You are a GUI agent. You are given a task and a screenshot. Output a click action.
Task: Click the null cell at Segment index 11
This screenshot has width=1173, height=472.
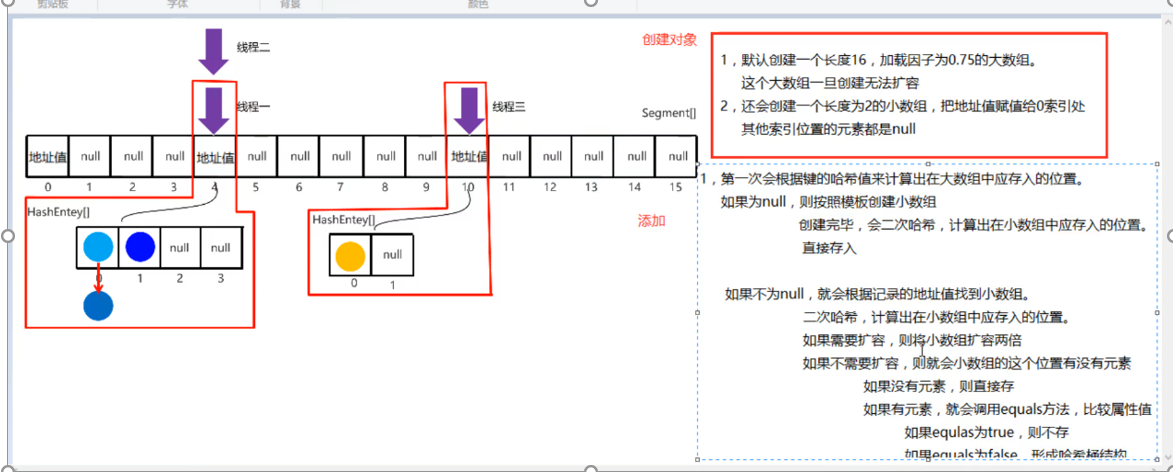tap(511, 157)
